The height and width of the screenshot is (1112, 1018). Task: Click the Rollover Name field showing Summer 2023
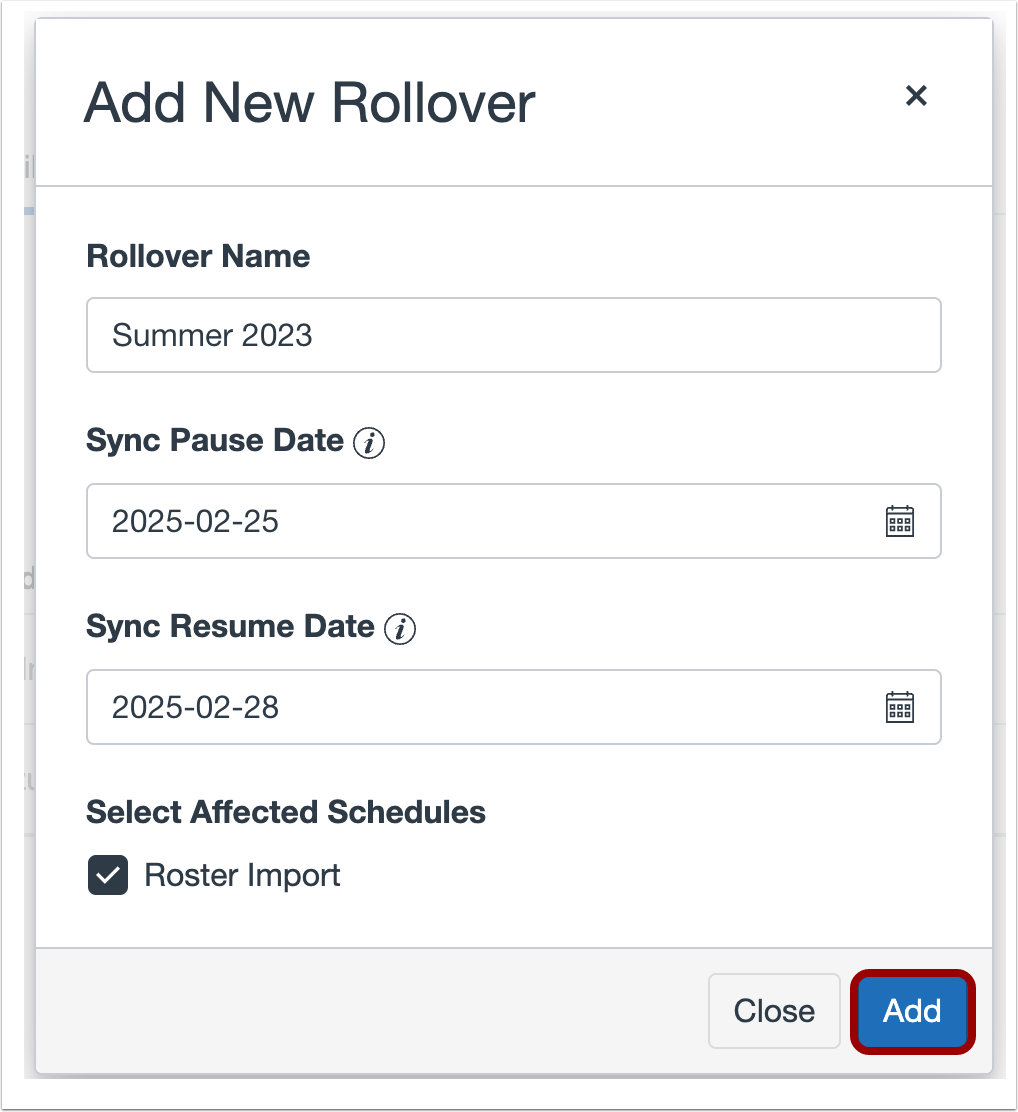pyautogui.click(x=513, y=335)
